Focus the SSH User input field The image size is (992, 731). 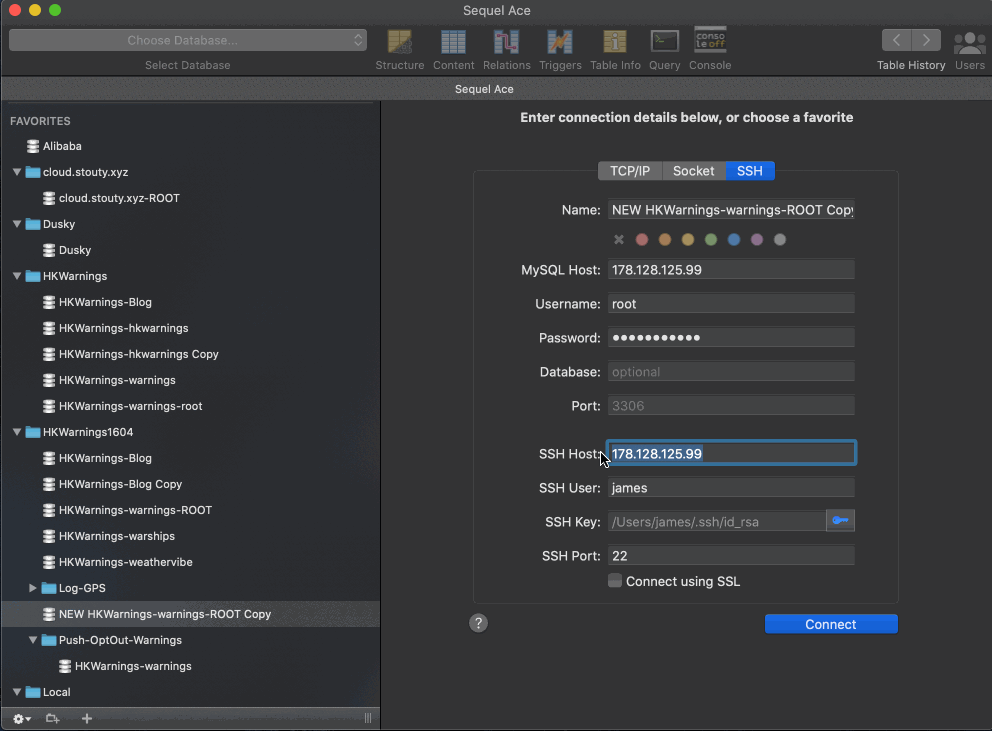pyautogui.click(x=731, y=488)
